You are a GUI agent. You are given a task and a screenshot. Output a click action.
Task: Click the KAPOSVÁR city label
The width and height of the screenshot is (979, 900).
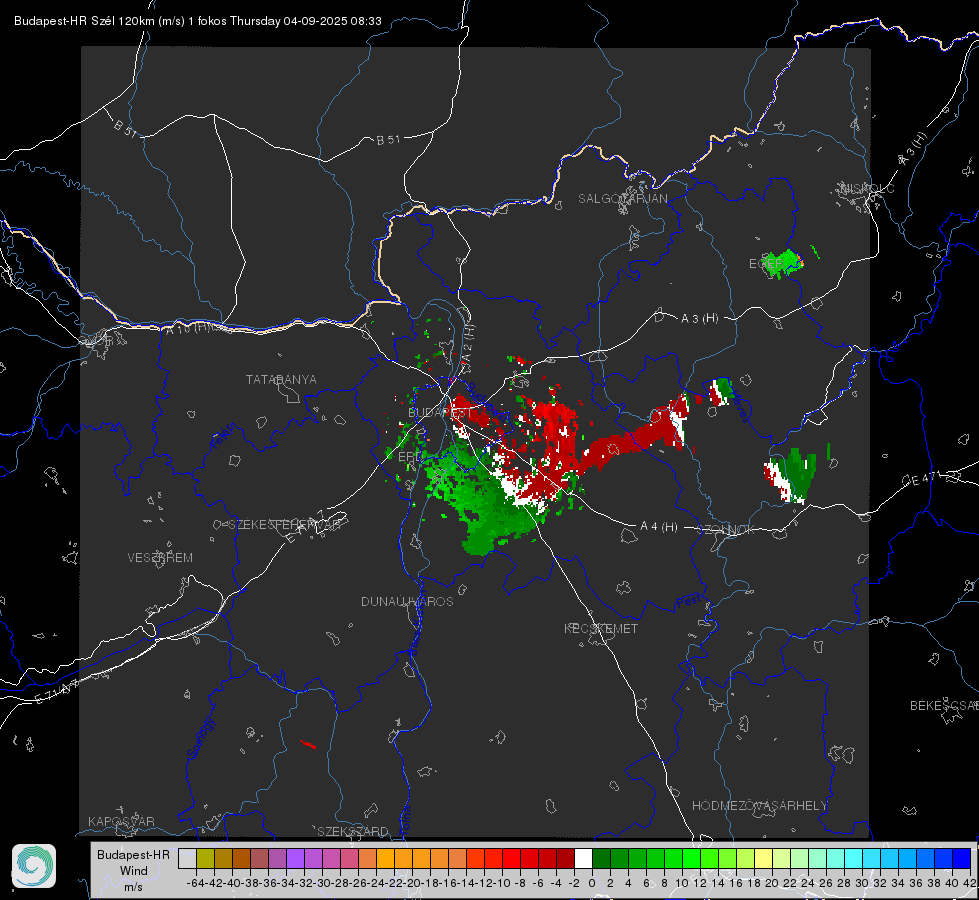pos(121,821)
